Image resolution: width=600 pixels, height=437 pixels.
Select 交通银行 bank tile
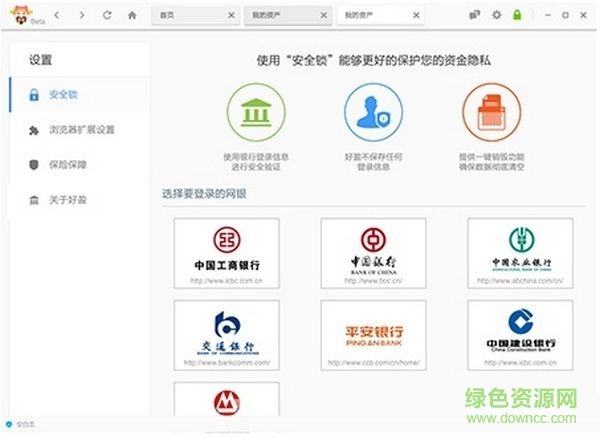coord(226,335)
